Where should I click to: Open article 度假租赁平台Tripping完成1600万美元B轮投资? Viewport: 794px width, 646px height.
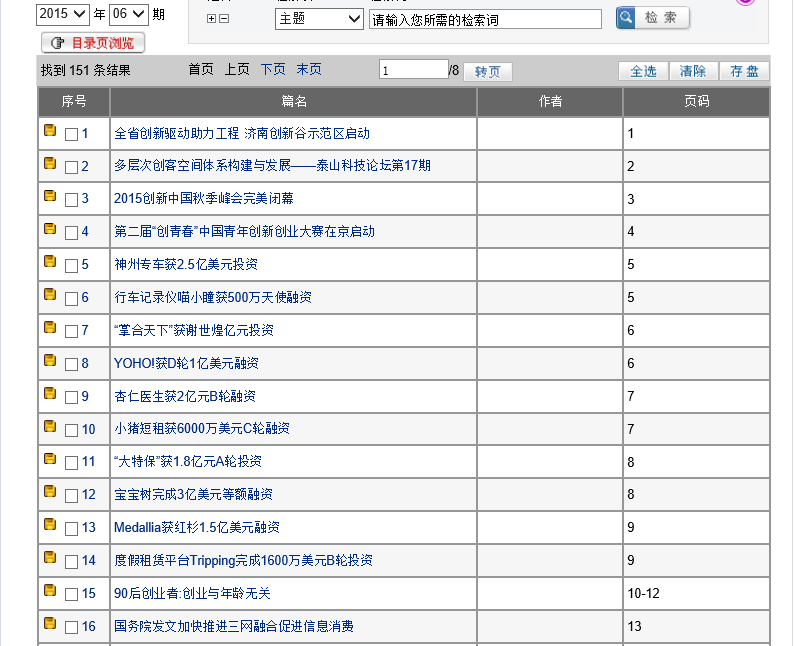pyautogui.click(x=244, y=560)
